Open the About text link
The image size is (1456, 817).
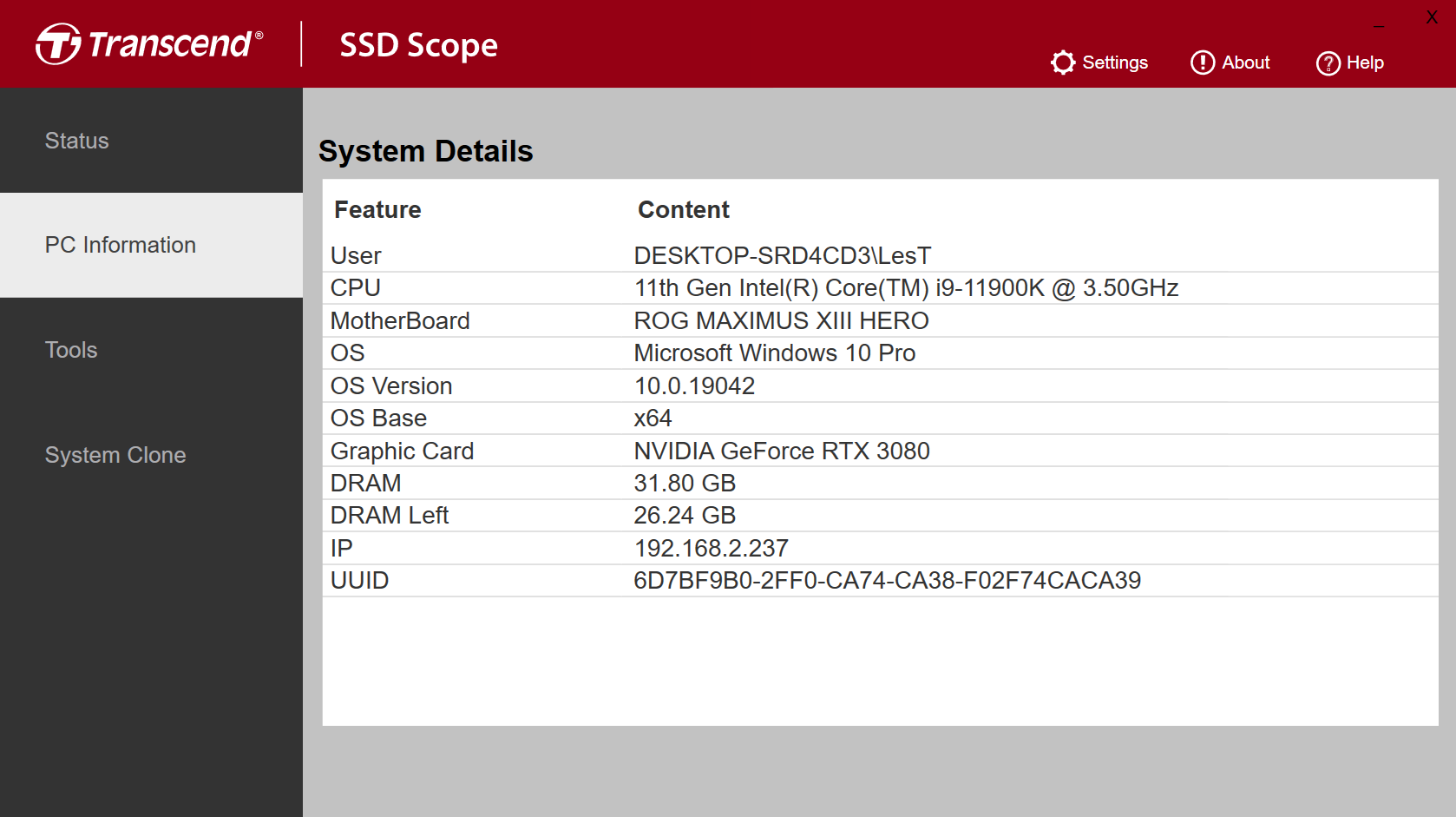coord(1245,63)
